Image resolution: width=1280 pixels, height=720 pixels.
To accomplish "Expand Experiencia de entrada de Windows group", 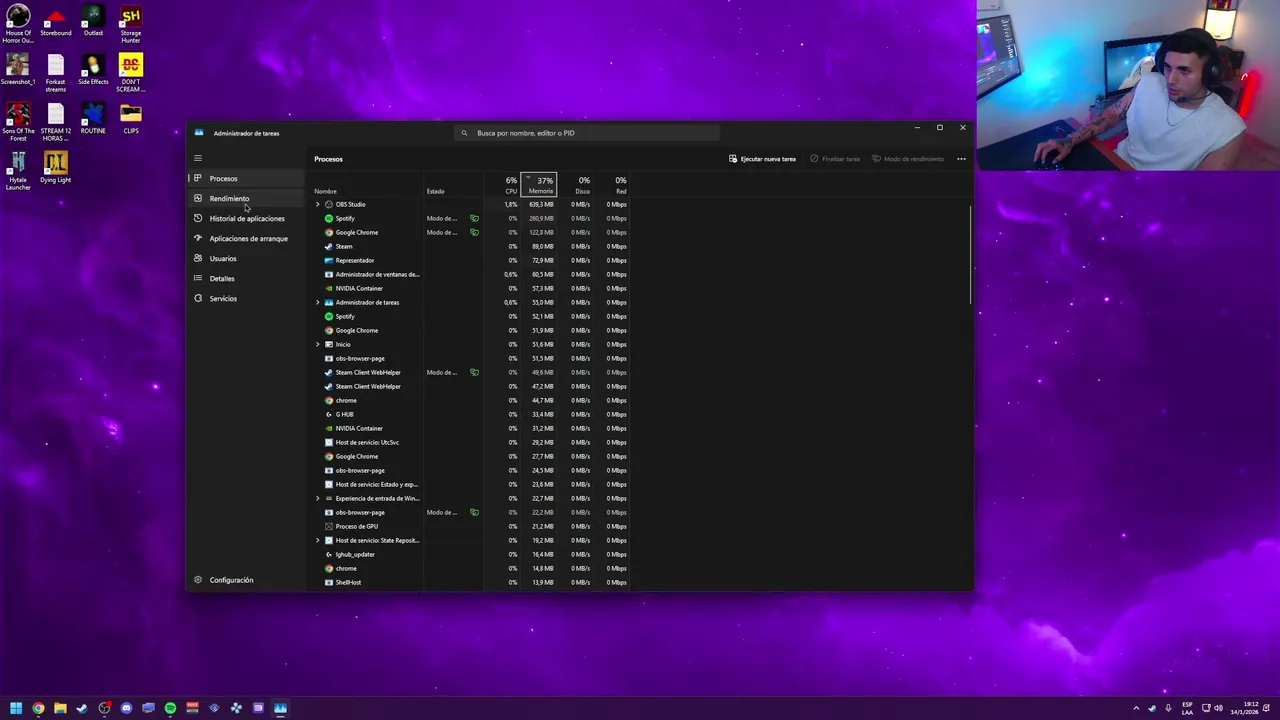I will click(318, 498).
